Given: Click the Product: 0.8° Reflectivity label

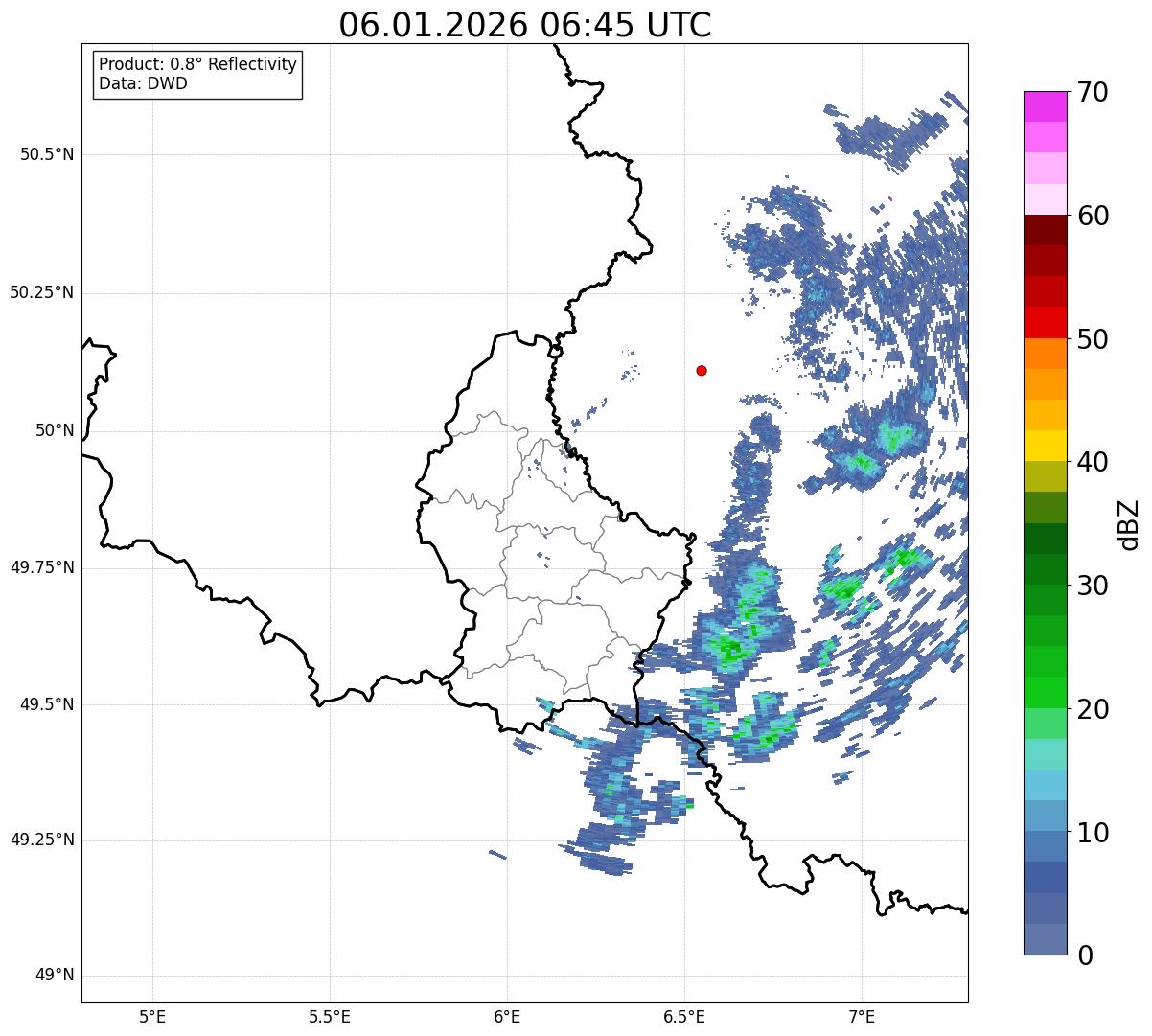Looking at the screenshot, I should tap(198, 64).
